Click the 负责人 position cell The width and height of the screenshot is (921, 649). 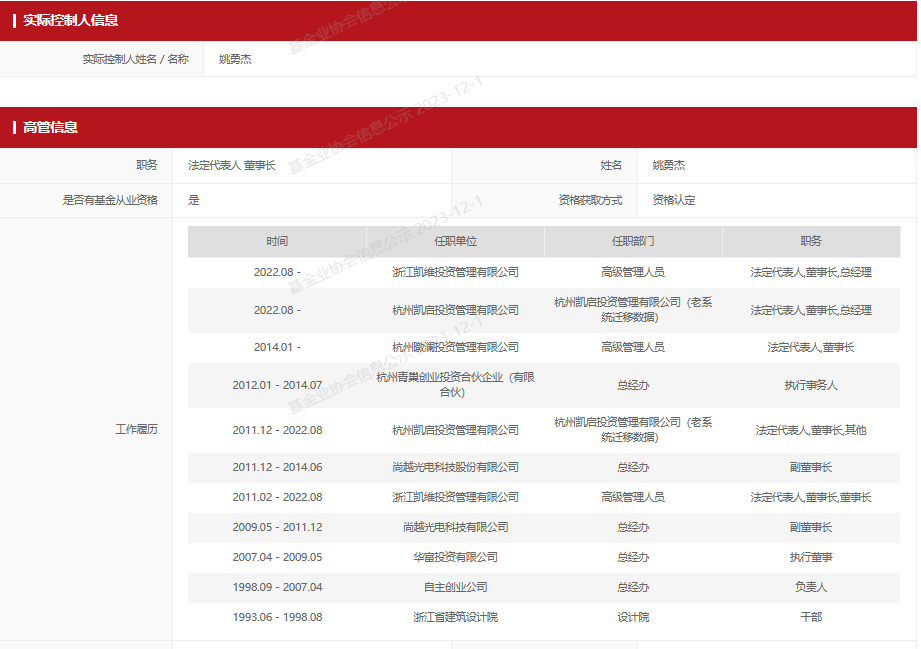point(811,587)
